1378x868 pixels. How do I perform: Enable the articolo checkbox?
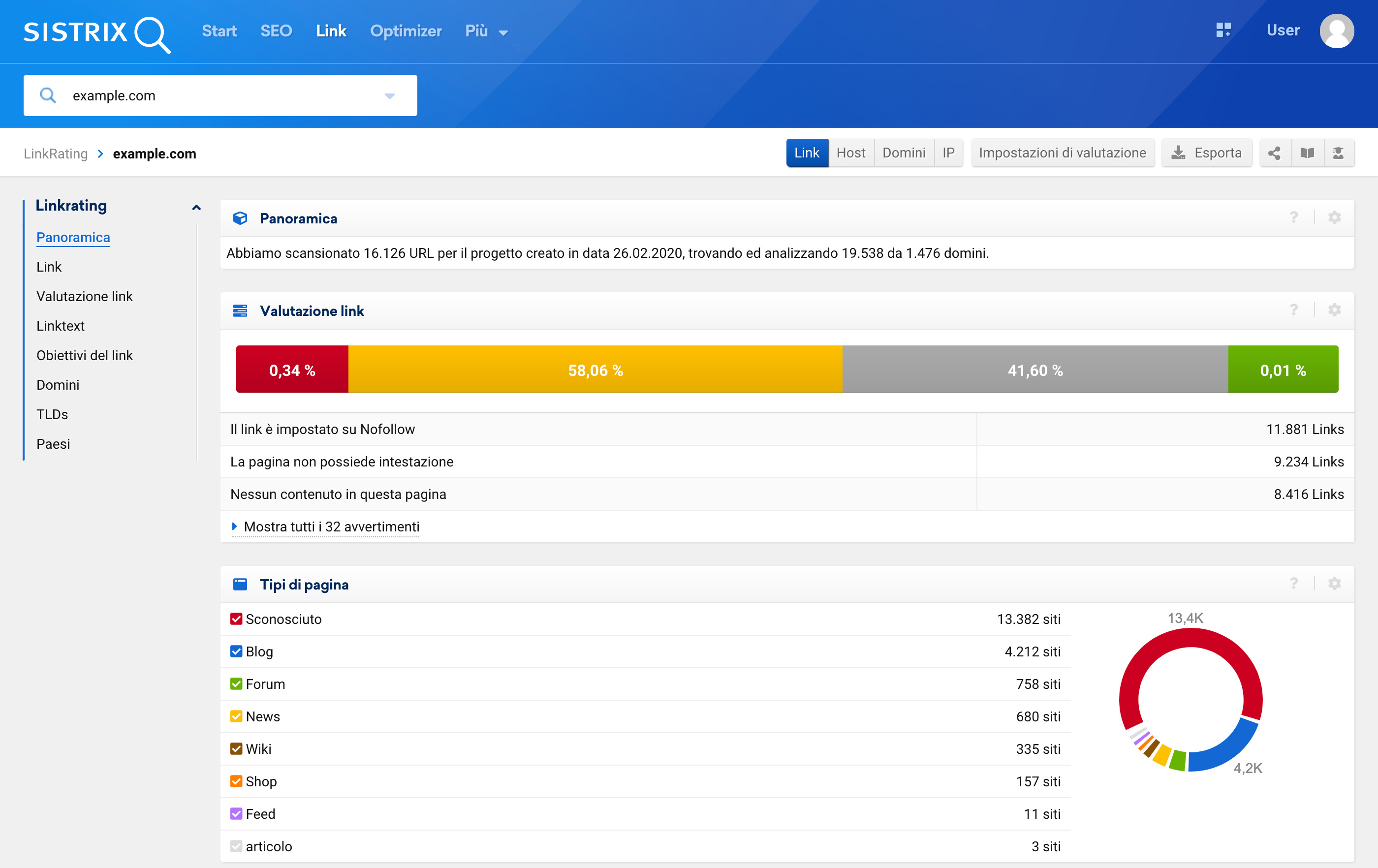tap(236, 846)
